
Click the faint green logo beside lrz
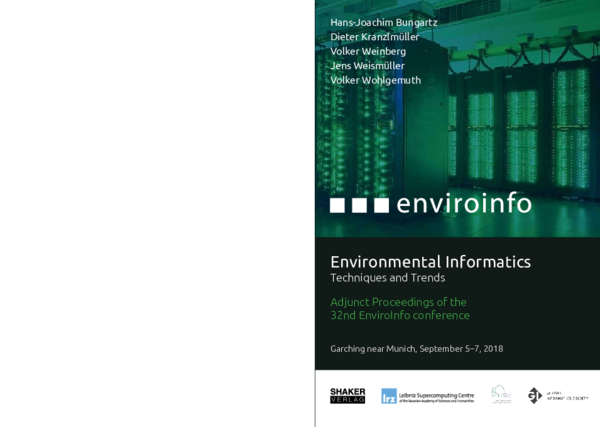point(501,394)
